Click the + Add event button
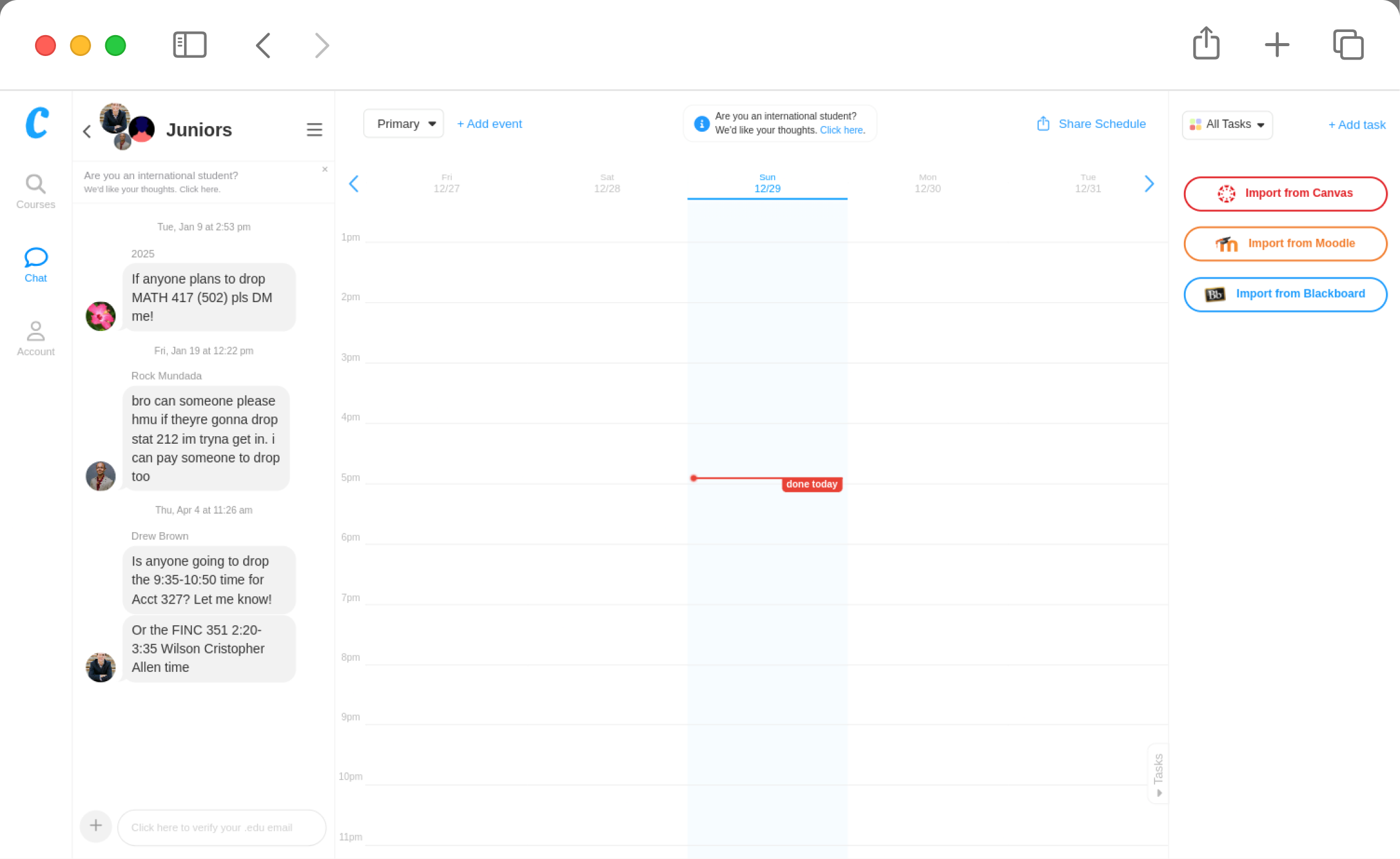 tap(489, 124)
